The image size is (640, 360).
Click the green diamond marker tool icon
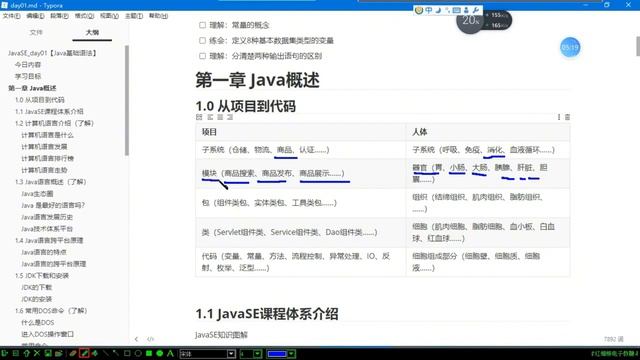95,353
